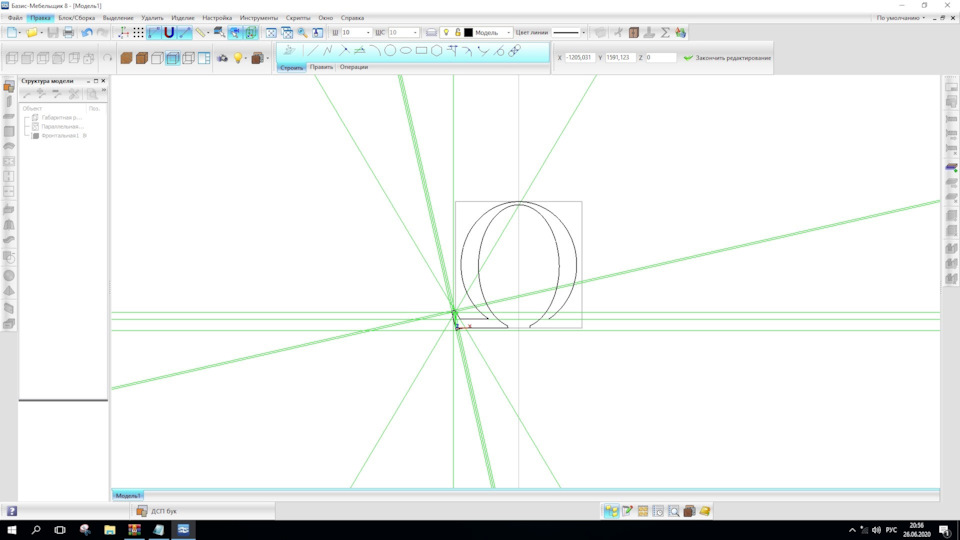Click the undo arrow icon
The image size is (960, 540).
(86, 32)
